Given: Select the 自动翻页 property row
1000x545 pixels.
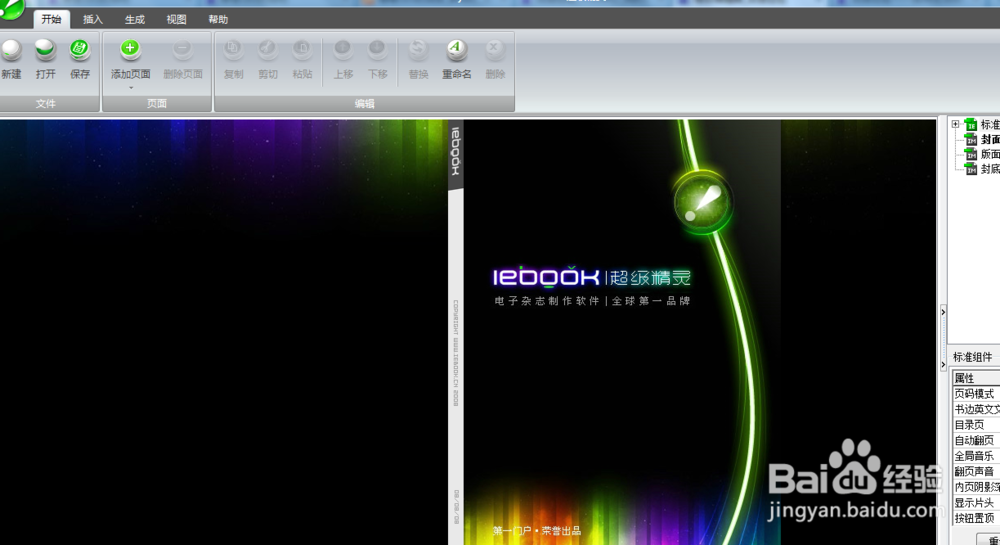Looking at the screenshot, I should [x=976, y=440].
